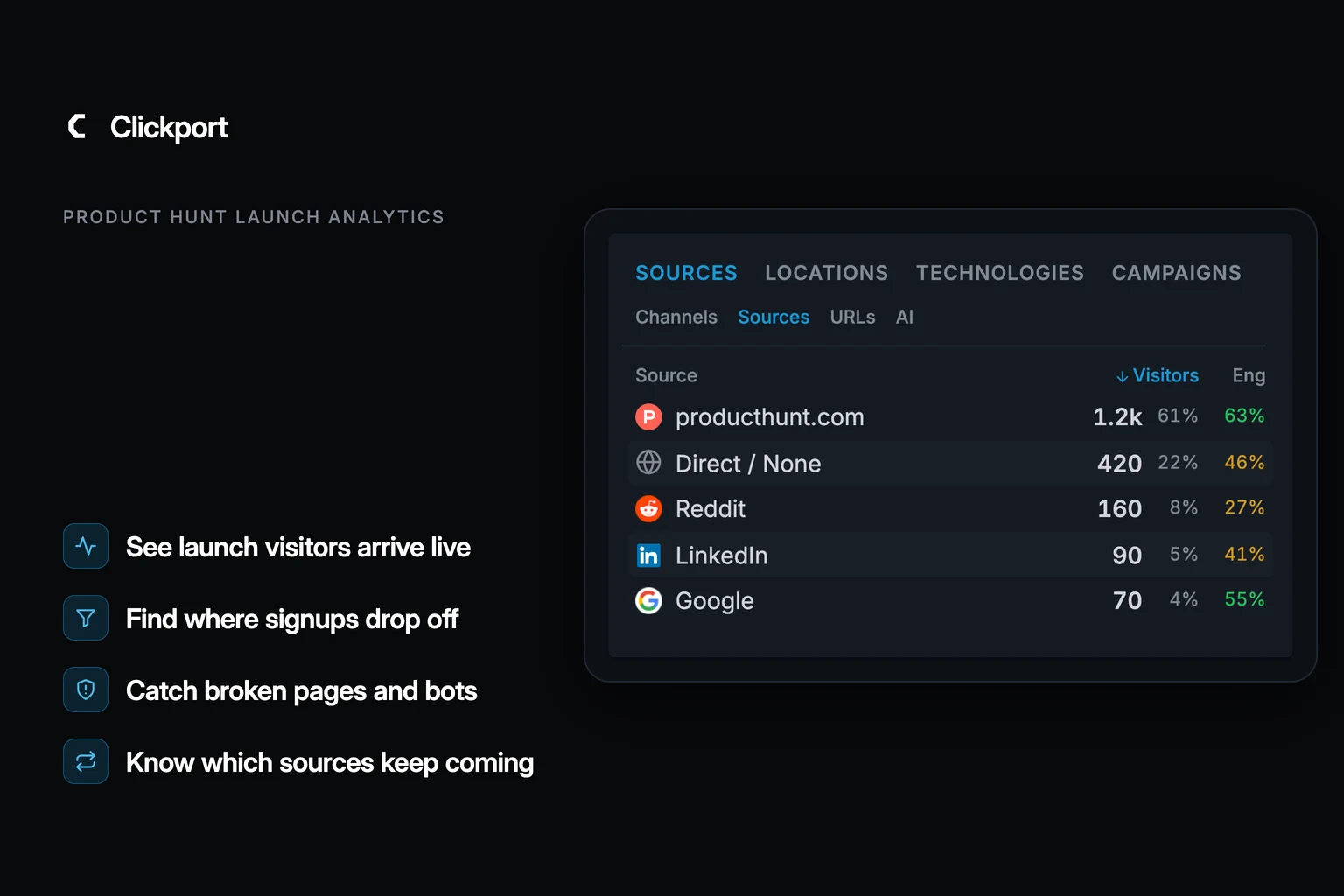Select the producthunt.com source name
1344x896 pixels.
click(769, 417)
